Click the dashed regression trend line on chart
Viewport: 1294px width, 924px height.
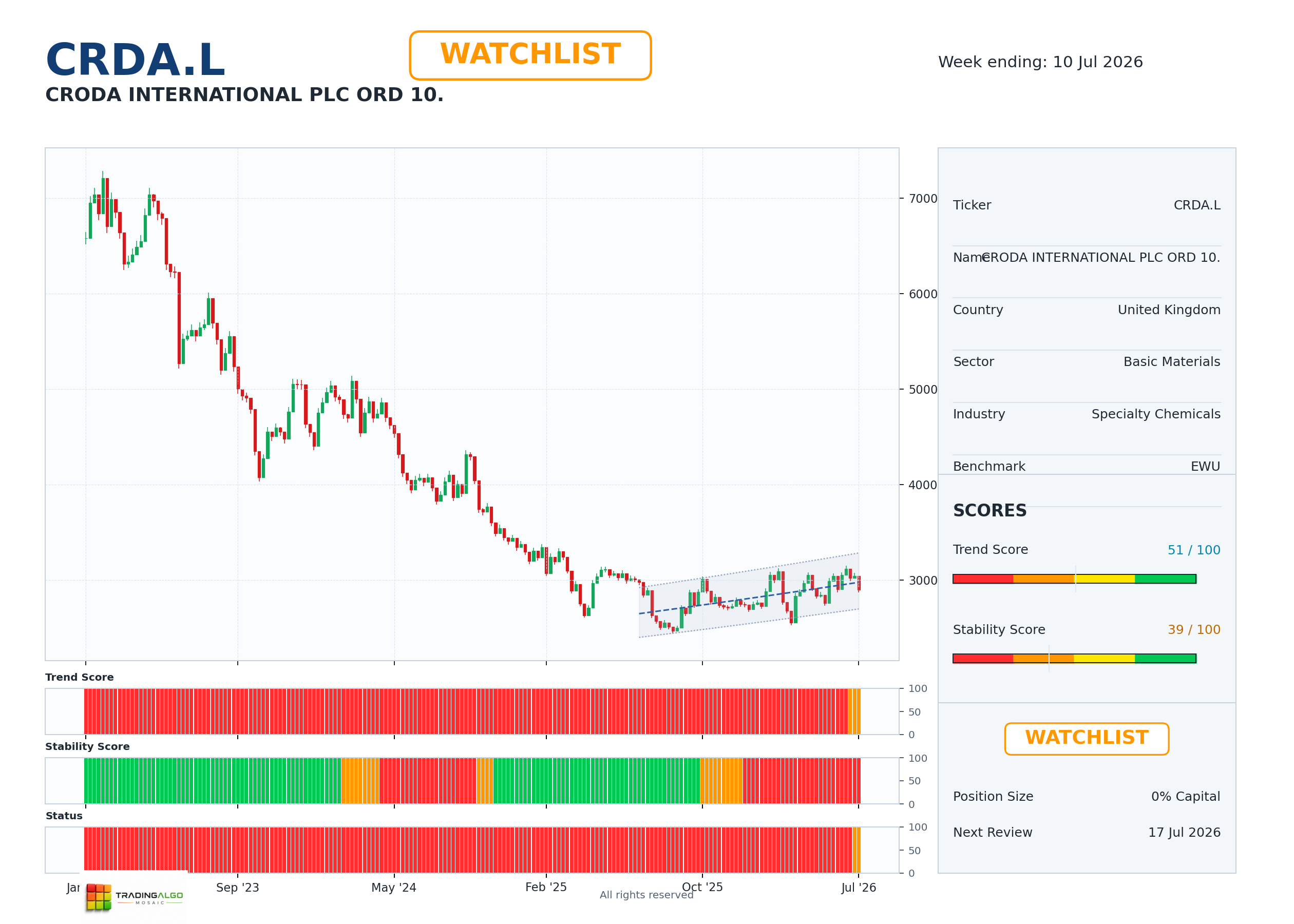click(749, 598)
